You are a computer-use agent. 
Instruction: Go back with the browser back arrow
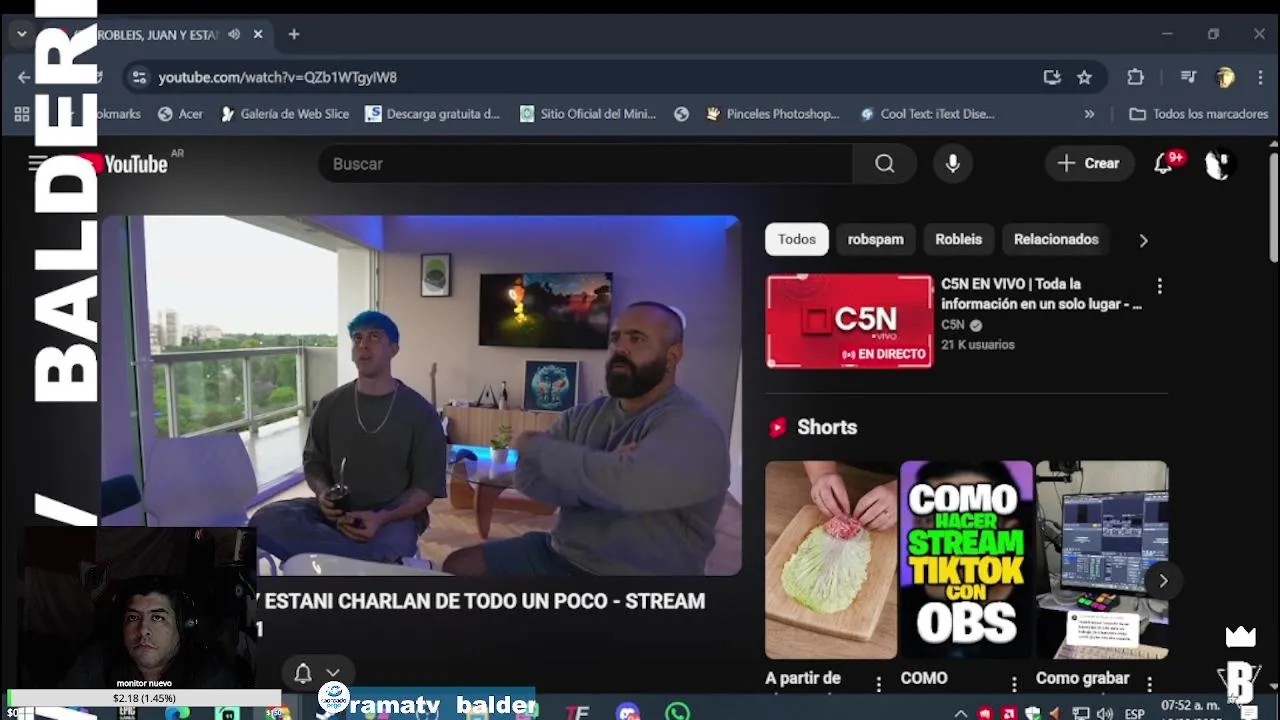24,77
